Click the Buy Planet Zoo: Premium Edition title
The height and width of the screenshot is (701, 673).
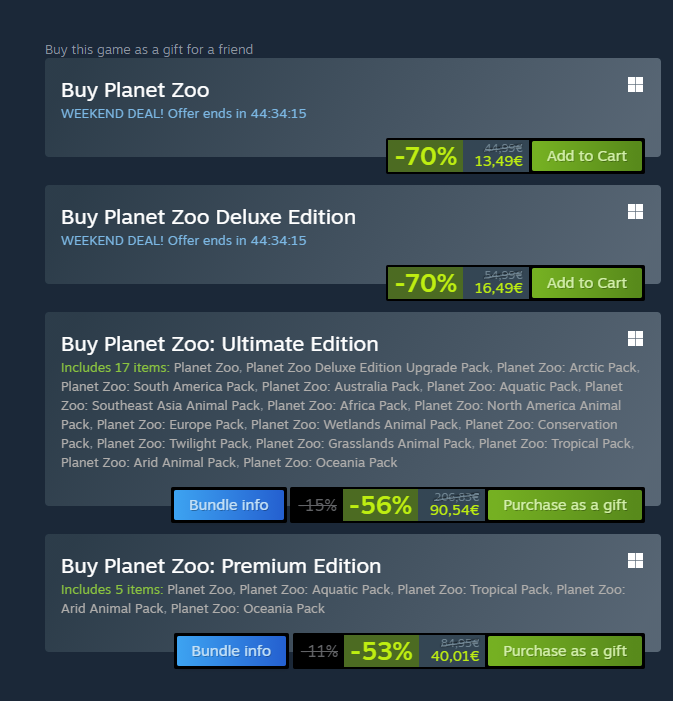[221, 566]
